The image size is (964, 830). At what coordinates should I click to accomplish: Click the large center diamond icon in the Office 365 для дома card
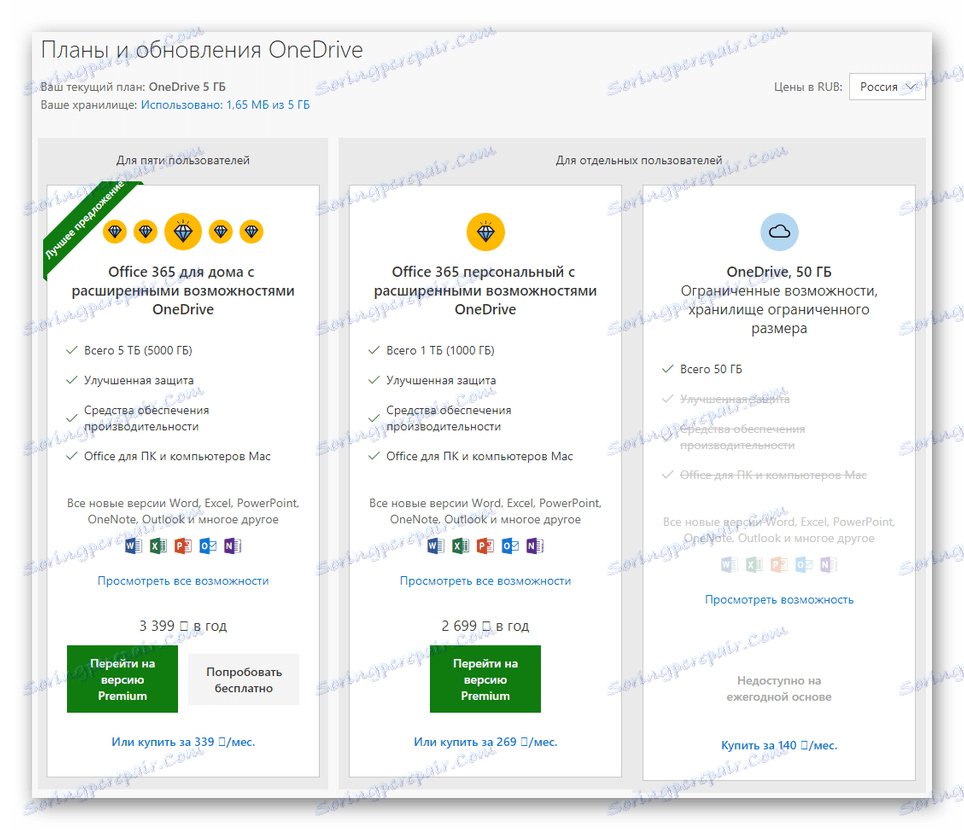(183, 232)
